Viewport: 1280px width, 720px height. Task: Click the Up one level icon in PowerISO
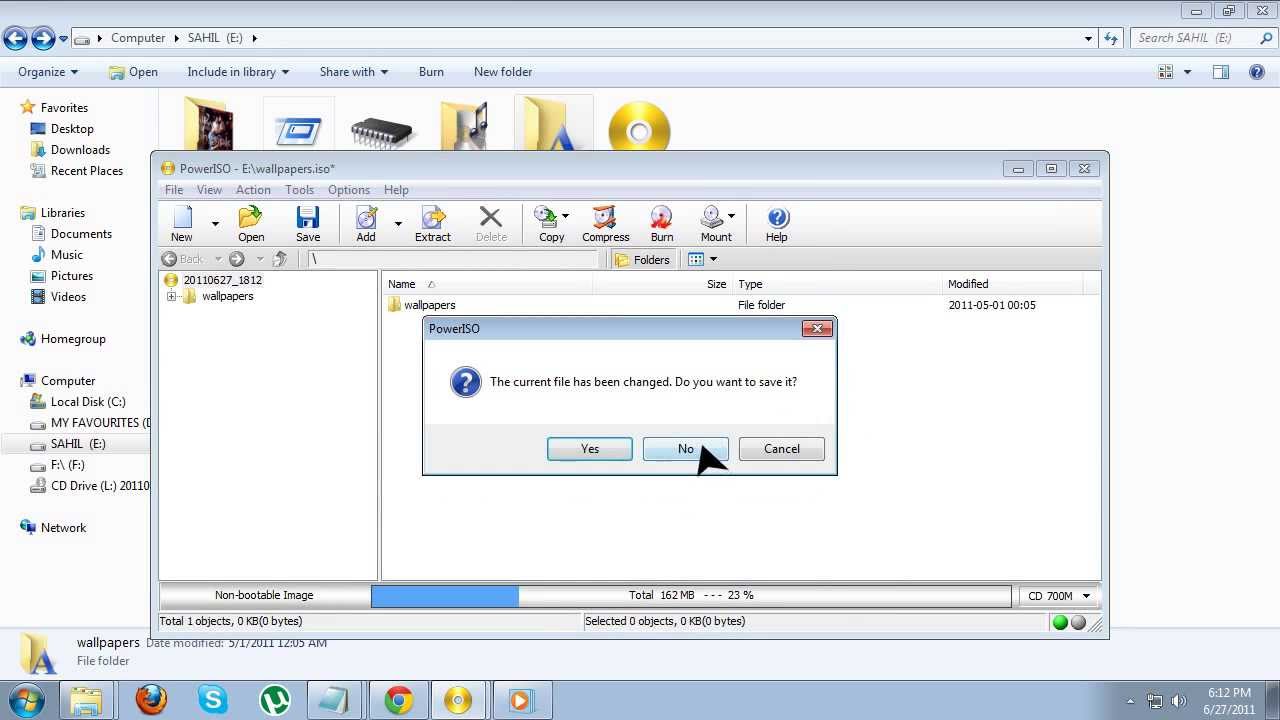tap(280, 259)
